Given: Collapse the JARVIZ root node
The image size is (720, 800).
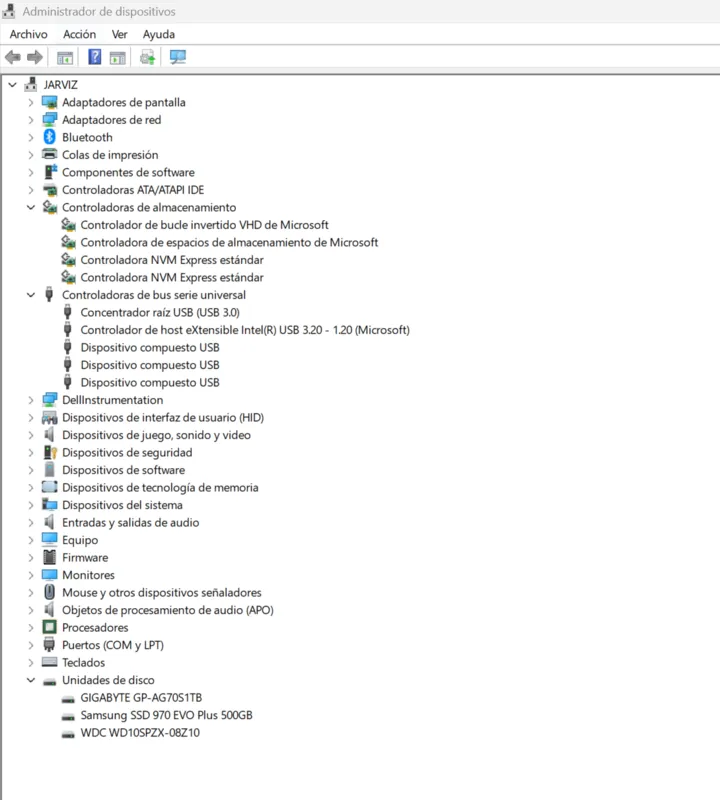Looking at the screenshot, I should coord(13,85).
